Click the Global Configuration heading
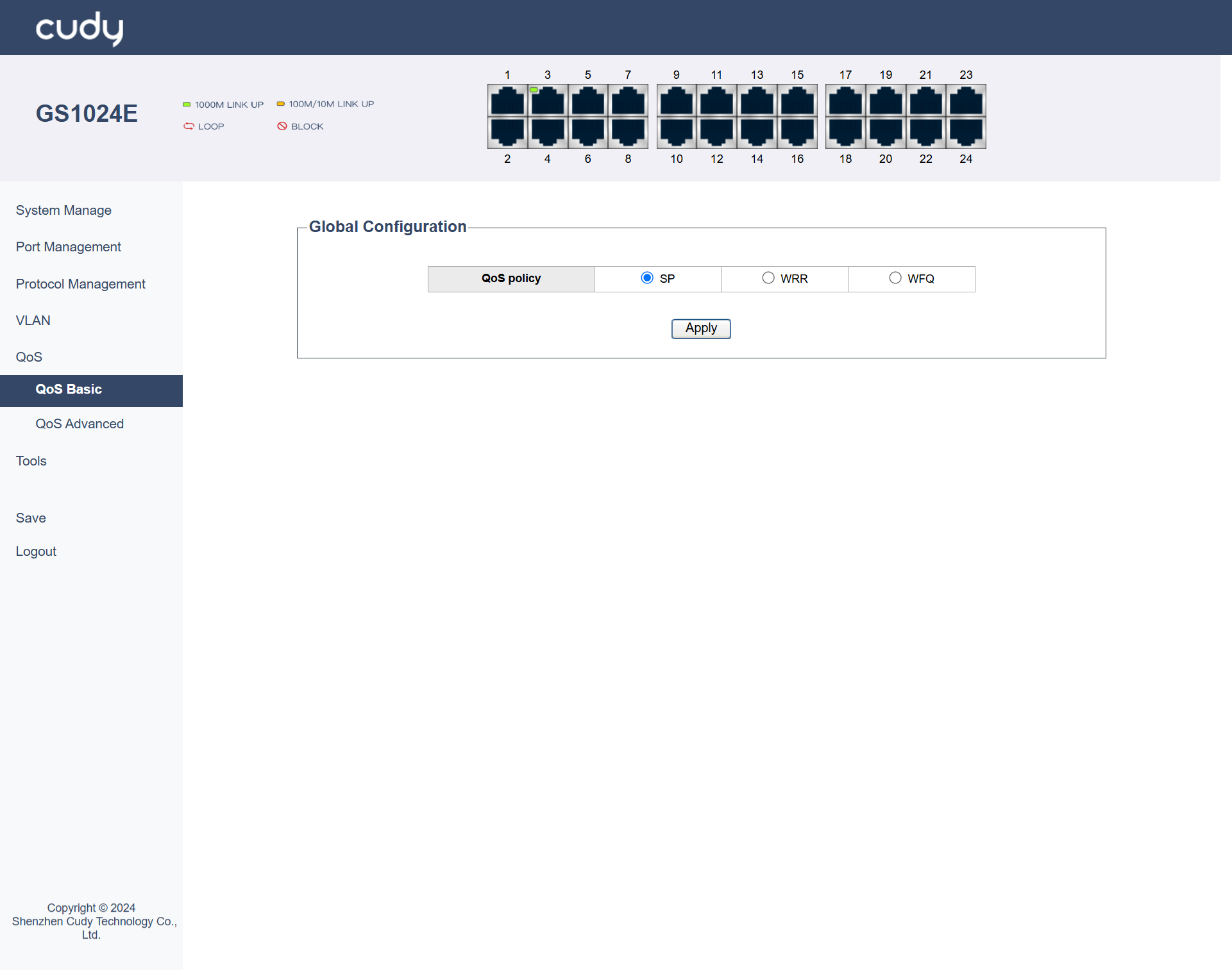Screen dimensions: 1232x972 (x=387, y=227)
